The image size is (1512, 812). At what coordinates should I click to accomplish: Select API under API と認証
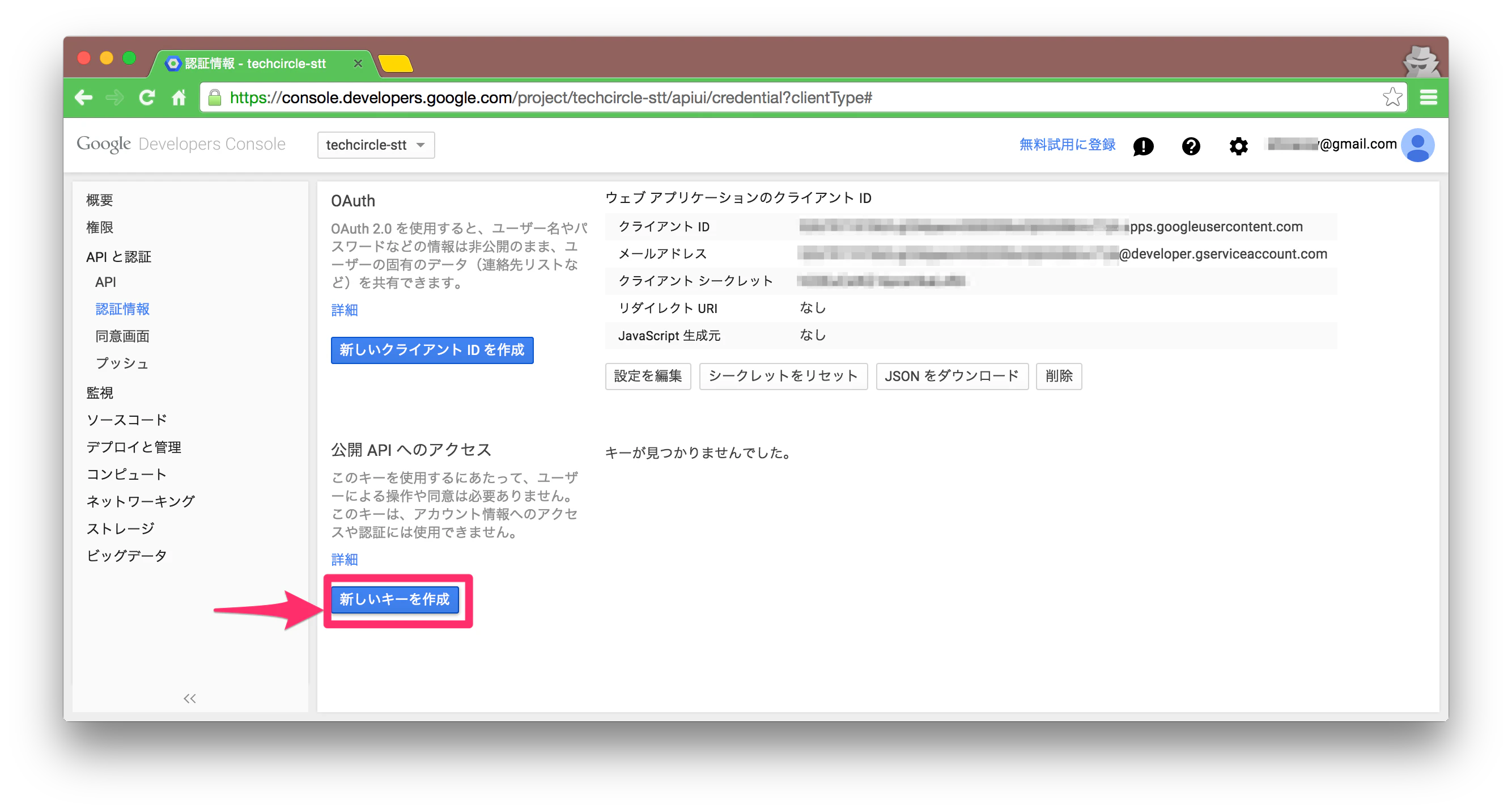coord(105,282)
